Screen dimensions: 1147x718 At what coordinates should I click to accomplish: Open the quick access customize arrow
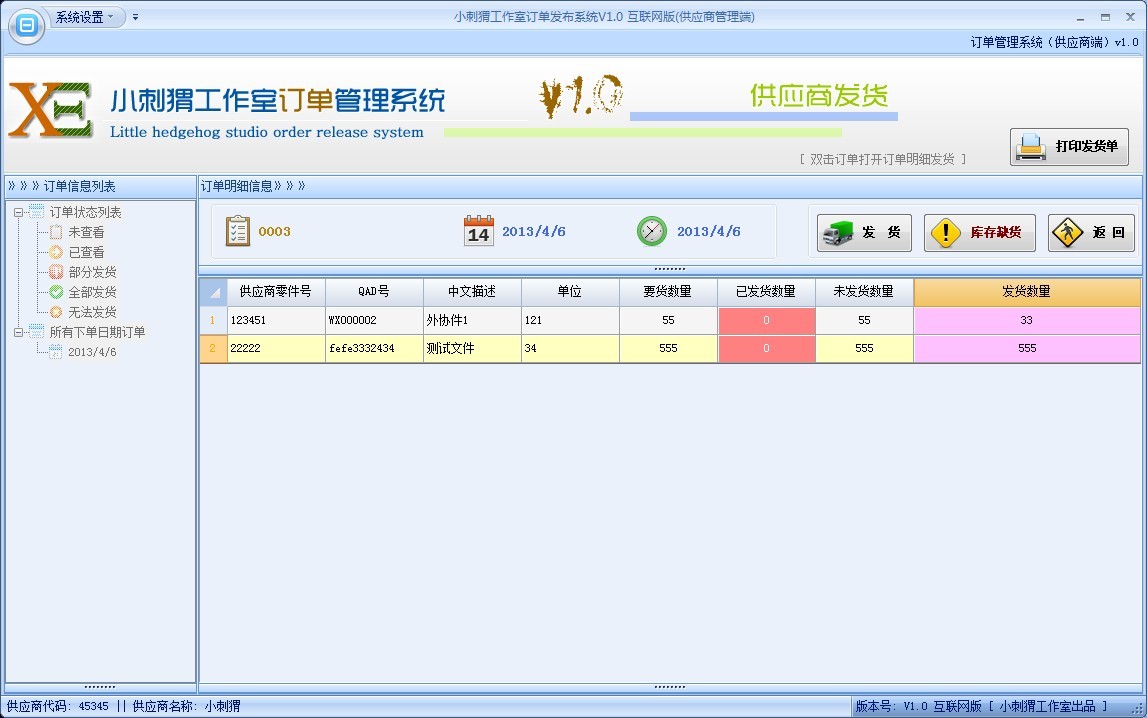pos(135,17)
